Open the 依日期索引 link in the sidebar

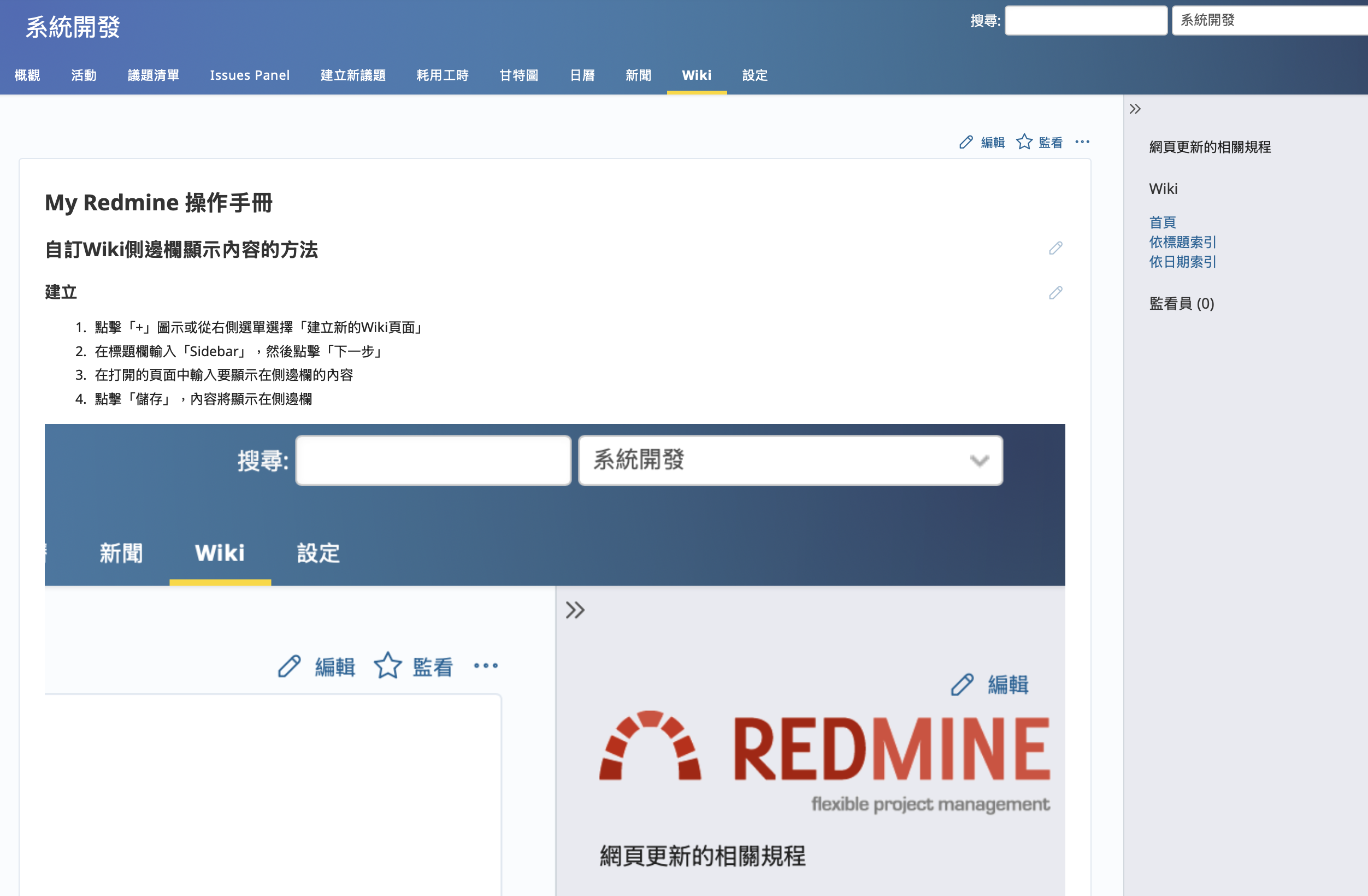point(1182,262)
